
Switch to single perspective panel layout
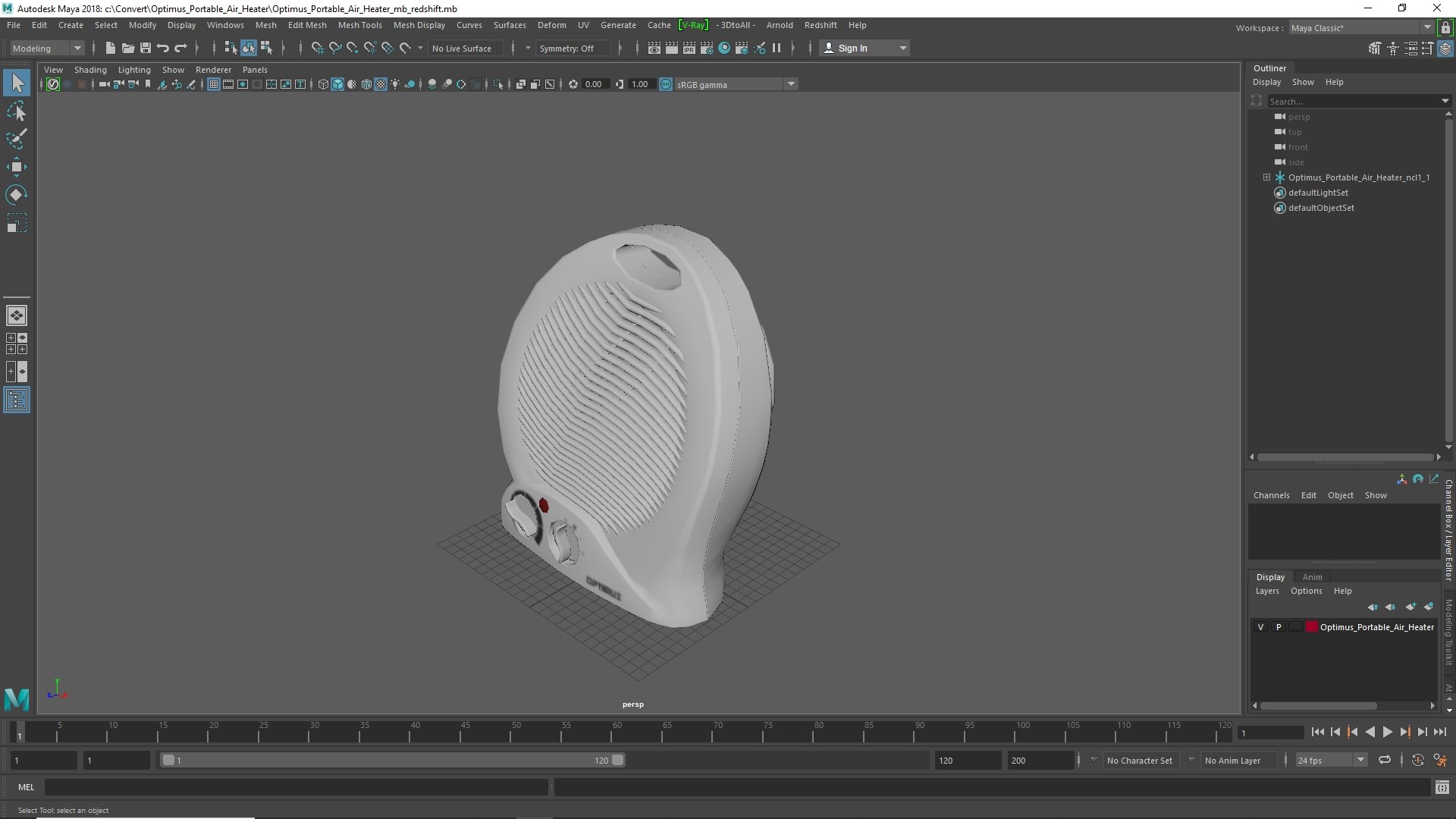pyautogui.click(x=17, y=315)
